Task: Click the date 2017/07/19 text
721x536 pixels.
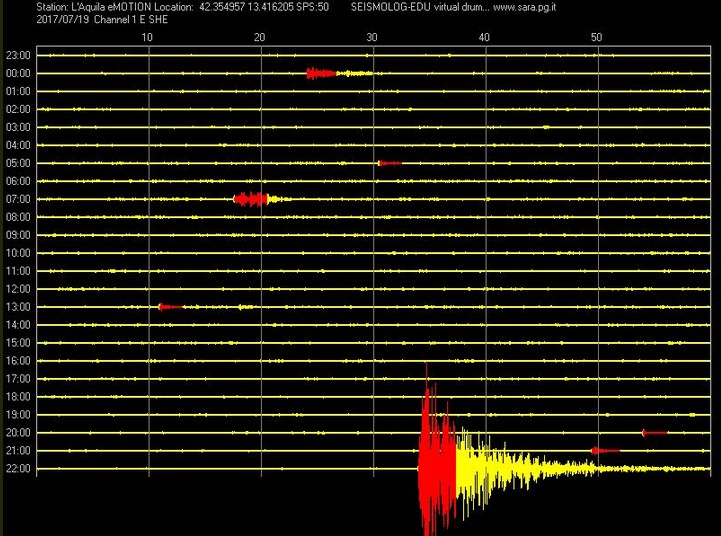Action: [63, 20]
